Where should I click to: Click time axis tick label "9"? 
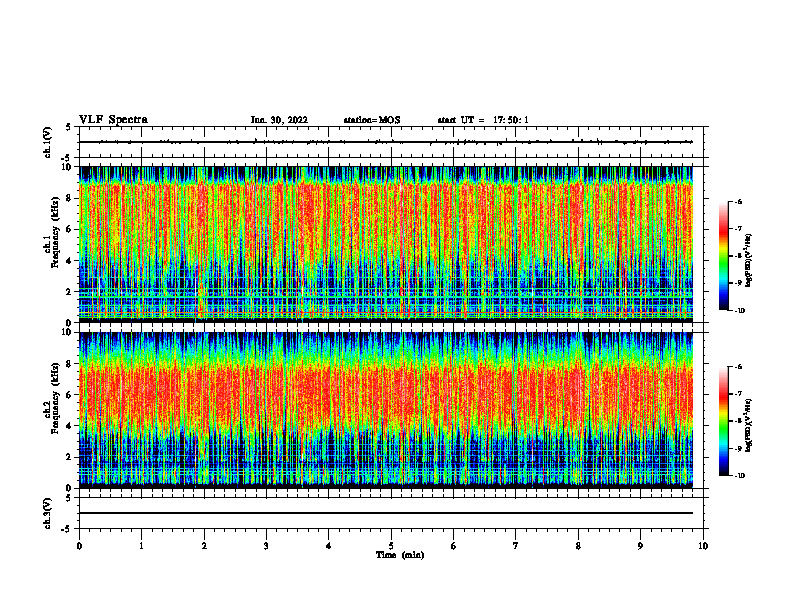click(640, 546)
